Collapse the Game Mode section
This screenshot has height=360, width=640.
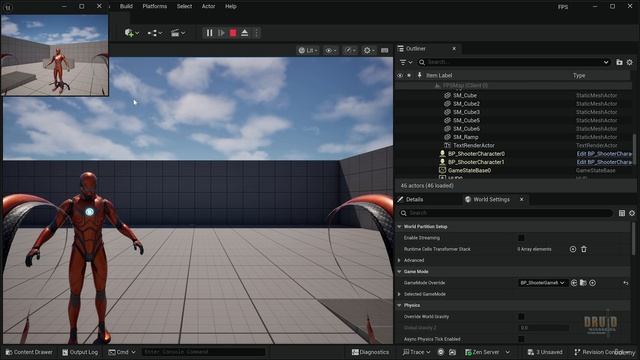click(400, 271)
